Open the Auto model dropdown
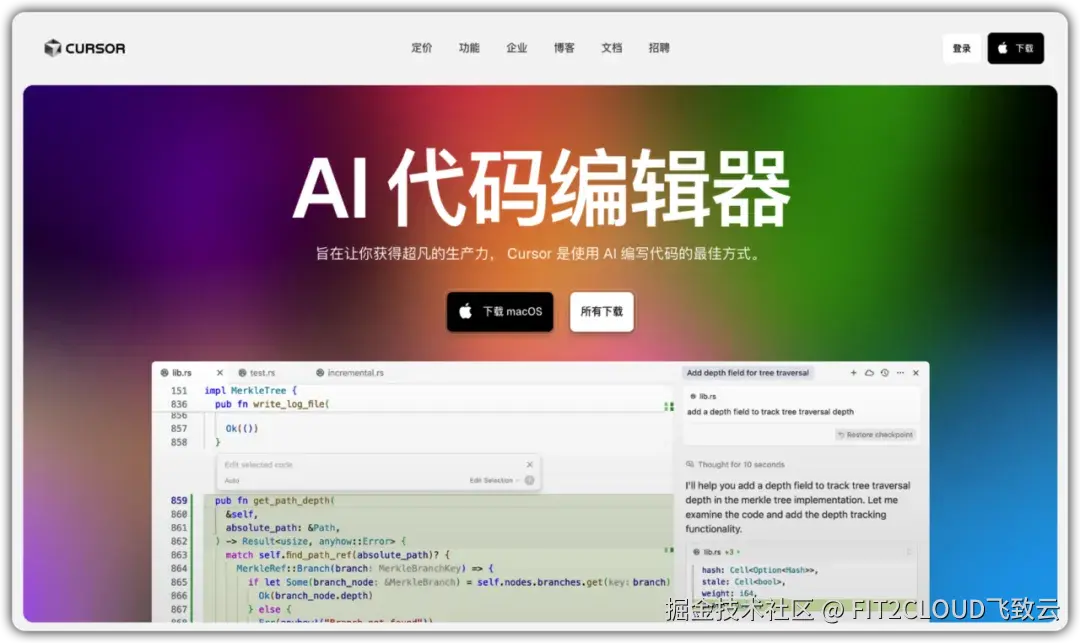 (x=232, y=481)
